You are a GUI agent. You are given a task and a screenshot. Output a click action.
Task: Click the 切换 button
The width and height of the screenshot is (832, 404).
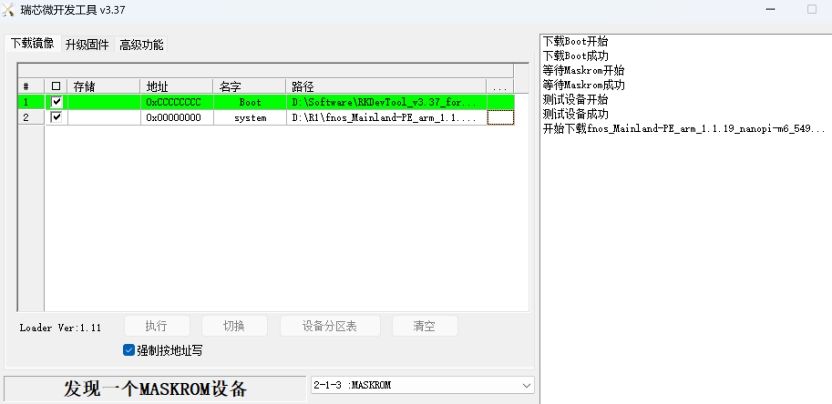coord(234,326)
